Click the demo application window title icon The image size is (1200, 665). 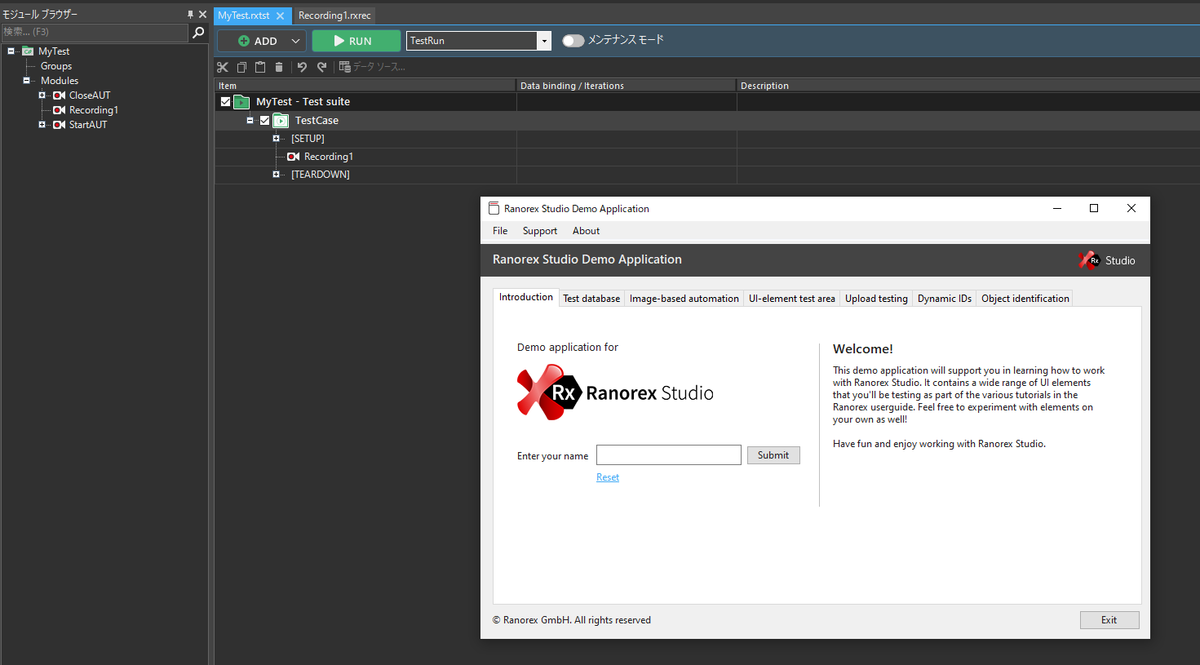494,208
